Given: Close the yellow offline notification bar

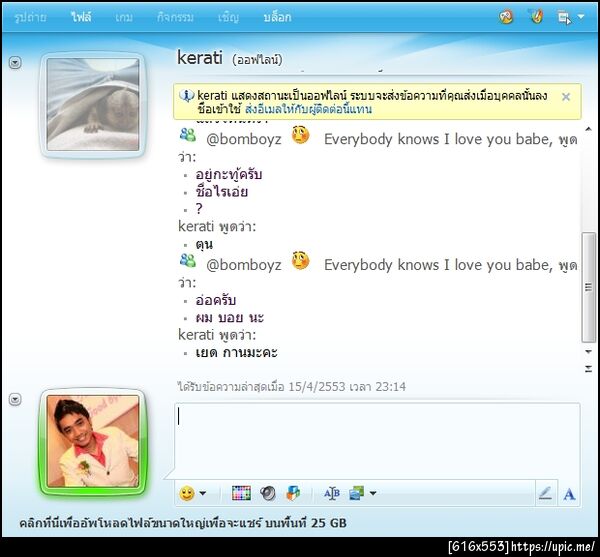Looking at the screenshot, I should tap(566, 97).
